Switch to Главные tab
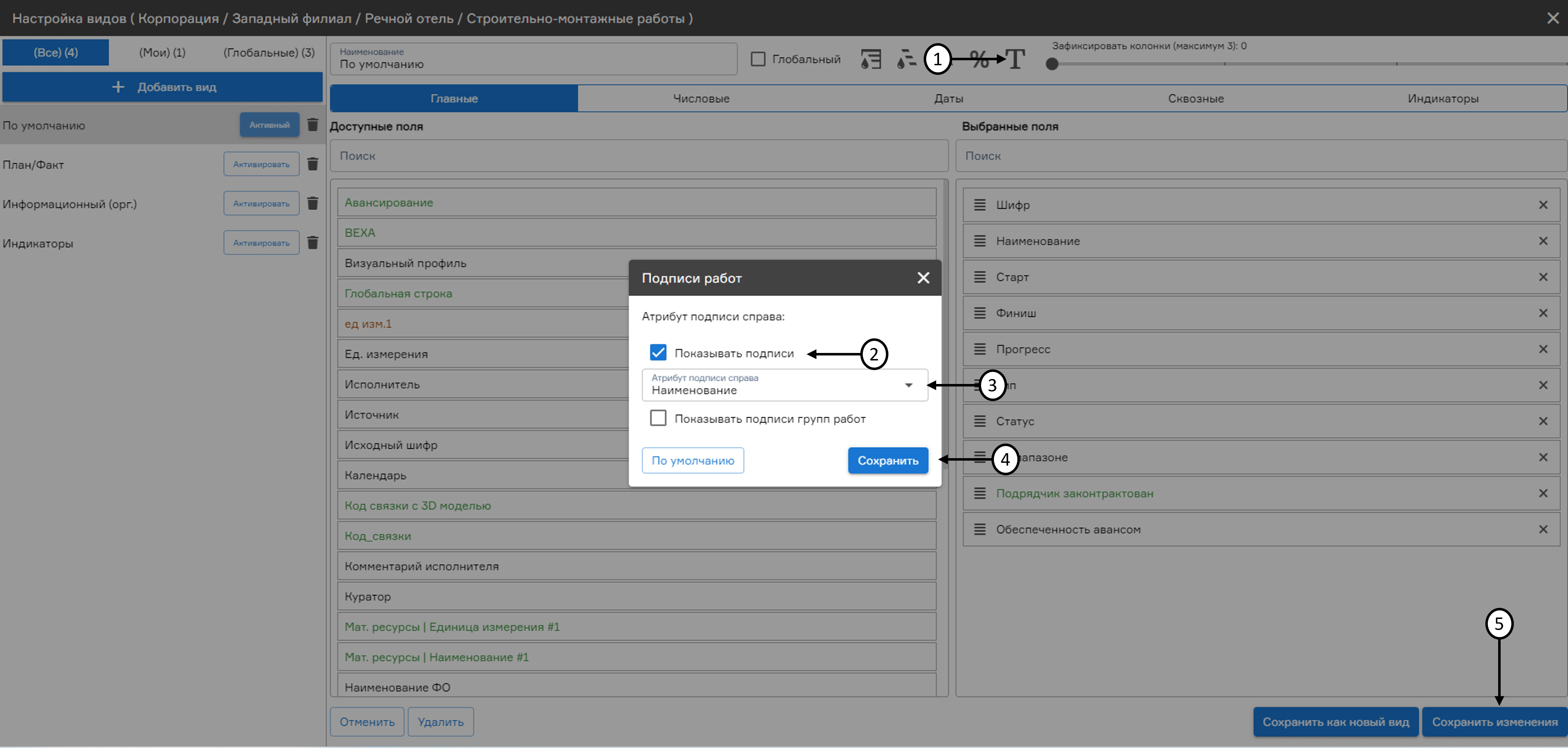 tap(454, 99)
